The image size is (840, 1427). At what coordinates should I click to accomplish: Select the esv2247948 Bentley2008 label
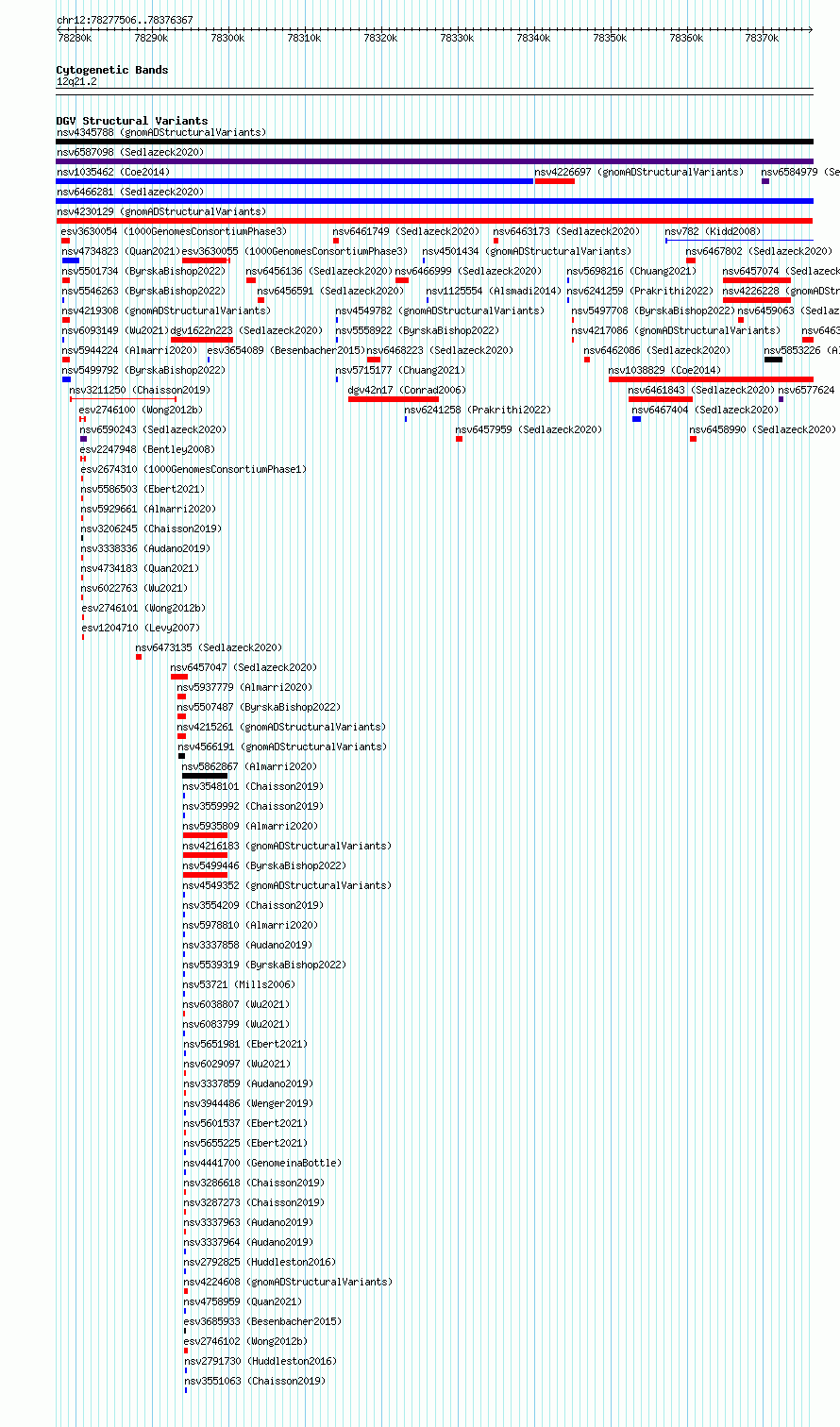147,449
